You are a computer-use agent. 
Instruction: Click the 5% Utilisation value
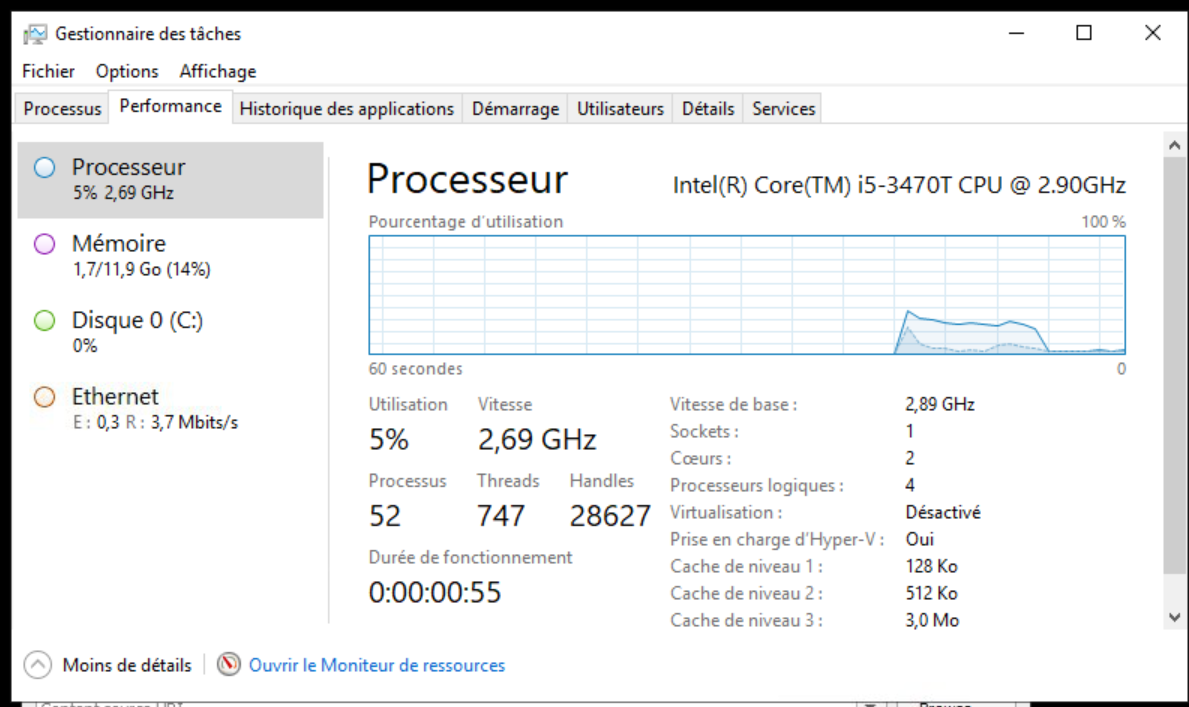click(389, 440)
